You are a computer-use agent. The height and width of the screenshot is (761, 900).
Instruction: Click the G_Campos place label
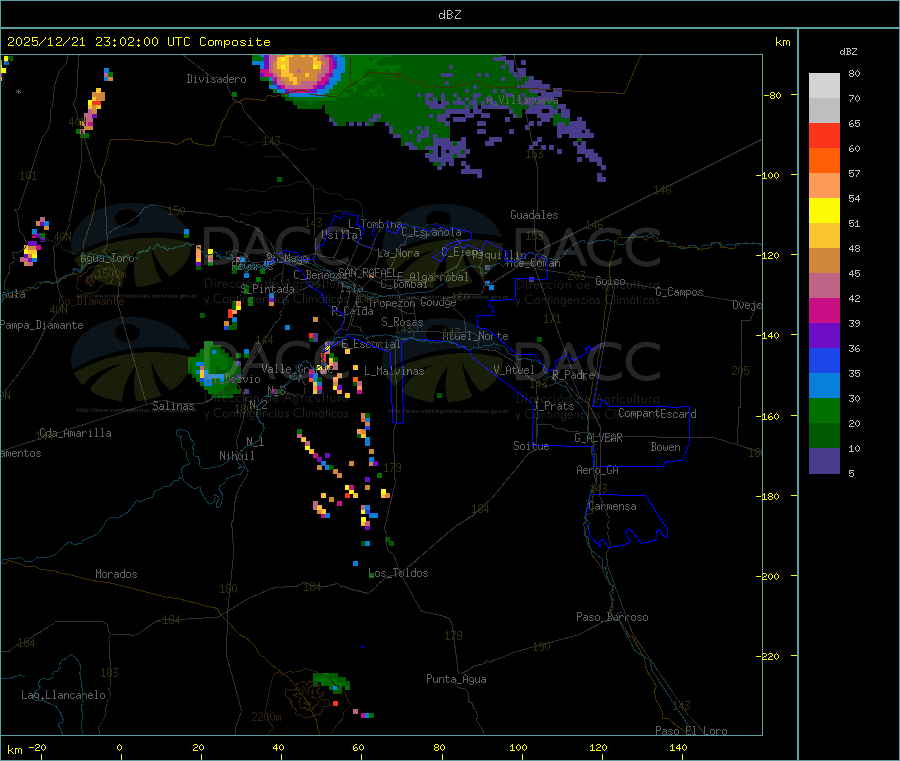click(679, 292)
